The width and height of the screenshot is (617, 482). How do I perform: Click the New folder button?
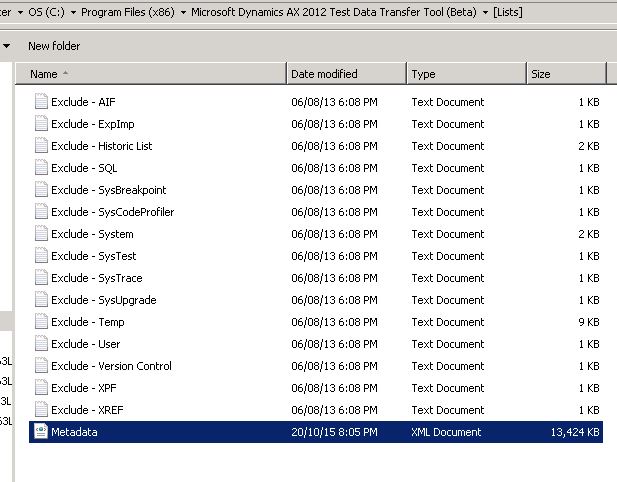54,46
